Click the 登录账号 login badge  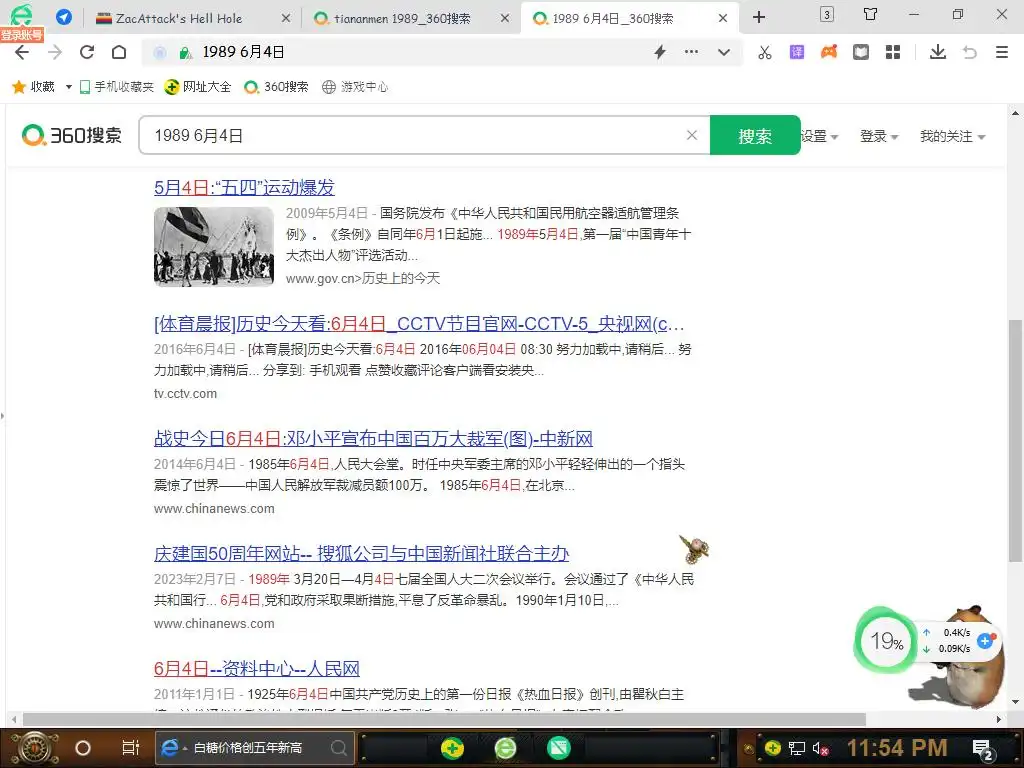click(x=22, y=35)
